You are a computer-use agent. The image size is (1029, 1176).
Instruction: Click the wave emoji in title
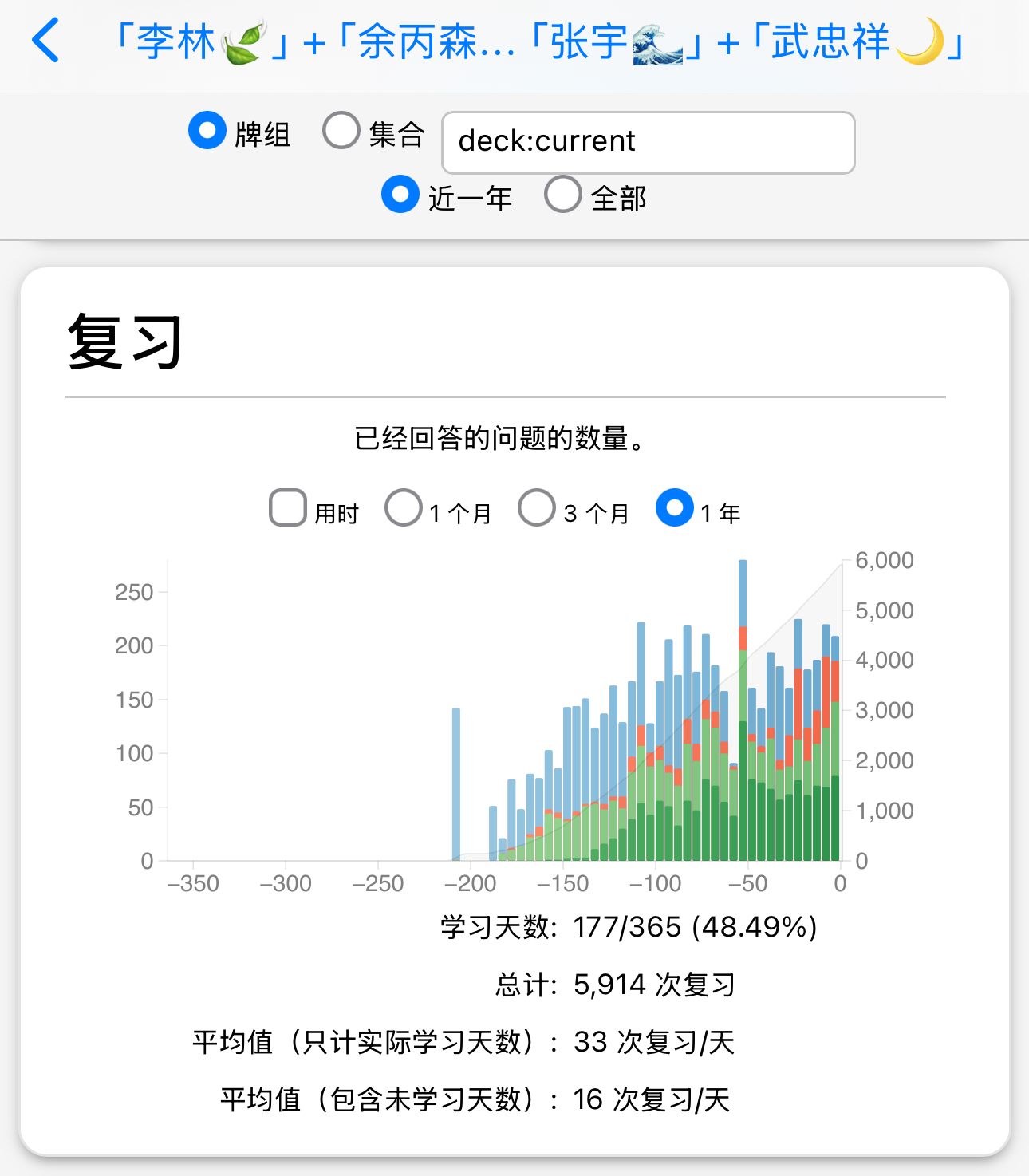(657, 43)
